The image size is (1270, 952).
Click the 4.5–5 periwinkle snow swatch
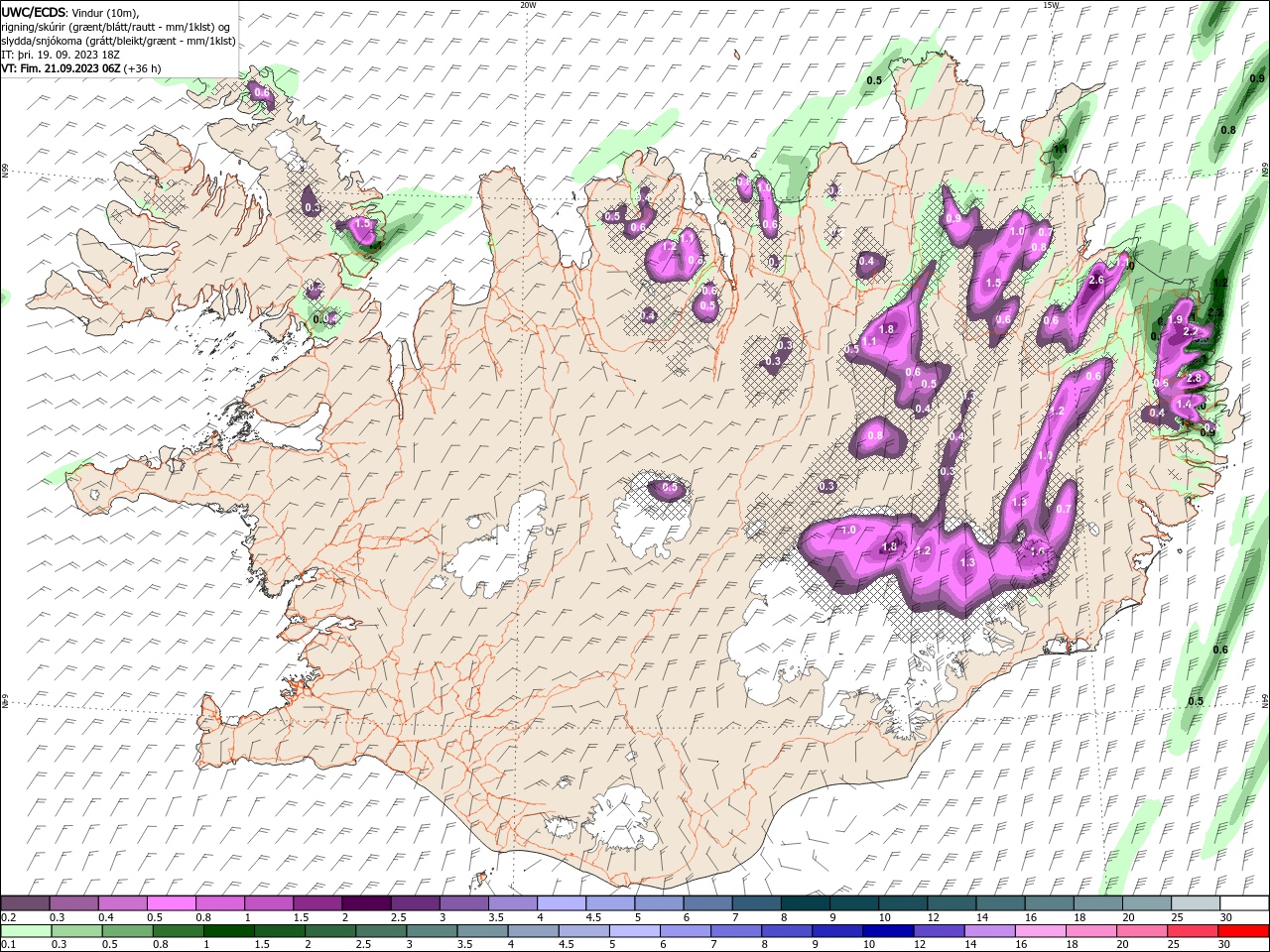(610, 903)
